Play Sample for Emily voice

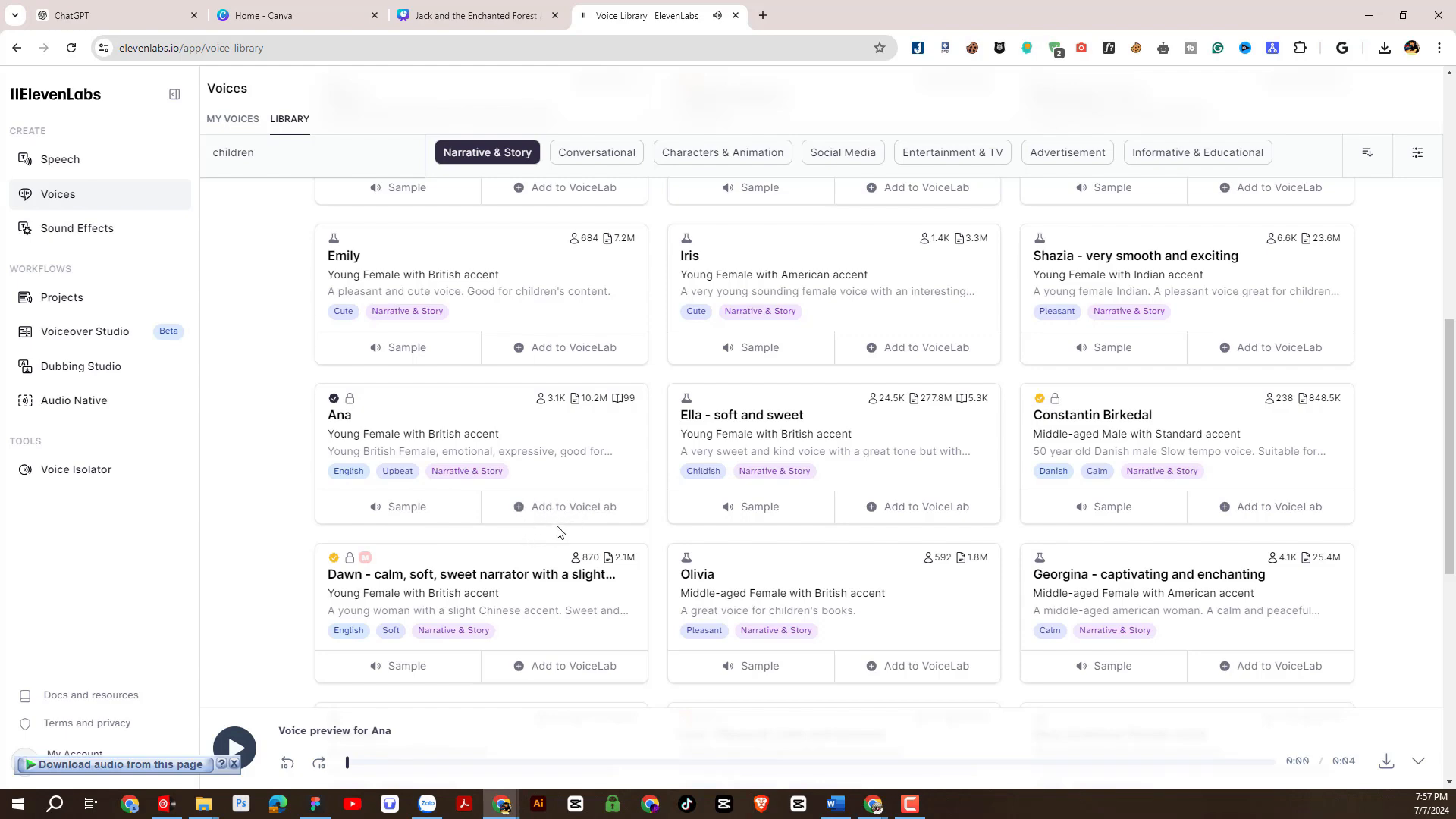tap(398, 347)
